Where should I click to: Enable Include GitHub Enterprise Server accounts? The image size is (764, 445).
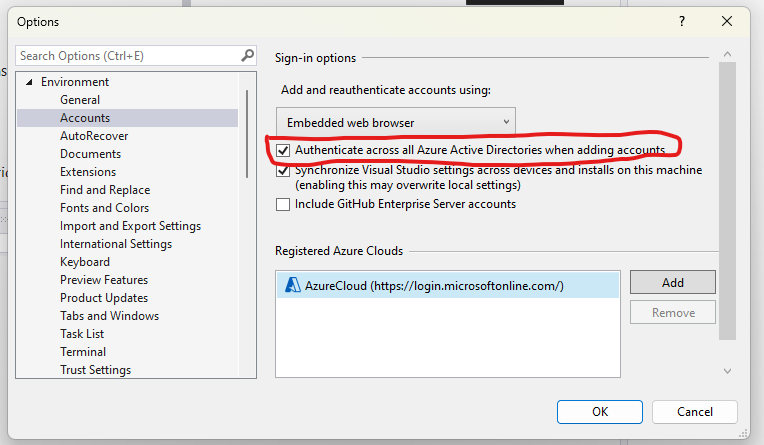[x=283, y=204]
